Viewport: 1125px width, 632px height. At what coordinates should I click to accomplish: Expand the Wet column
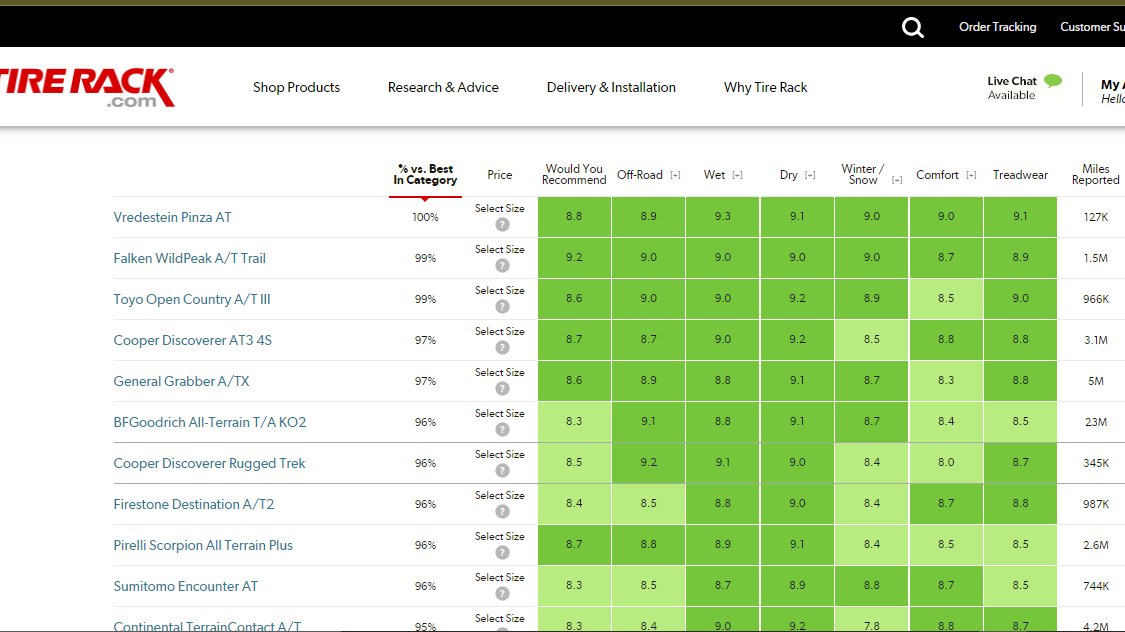pos(737,175)
